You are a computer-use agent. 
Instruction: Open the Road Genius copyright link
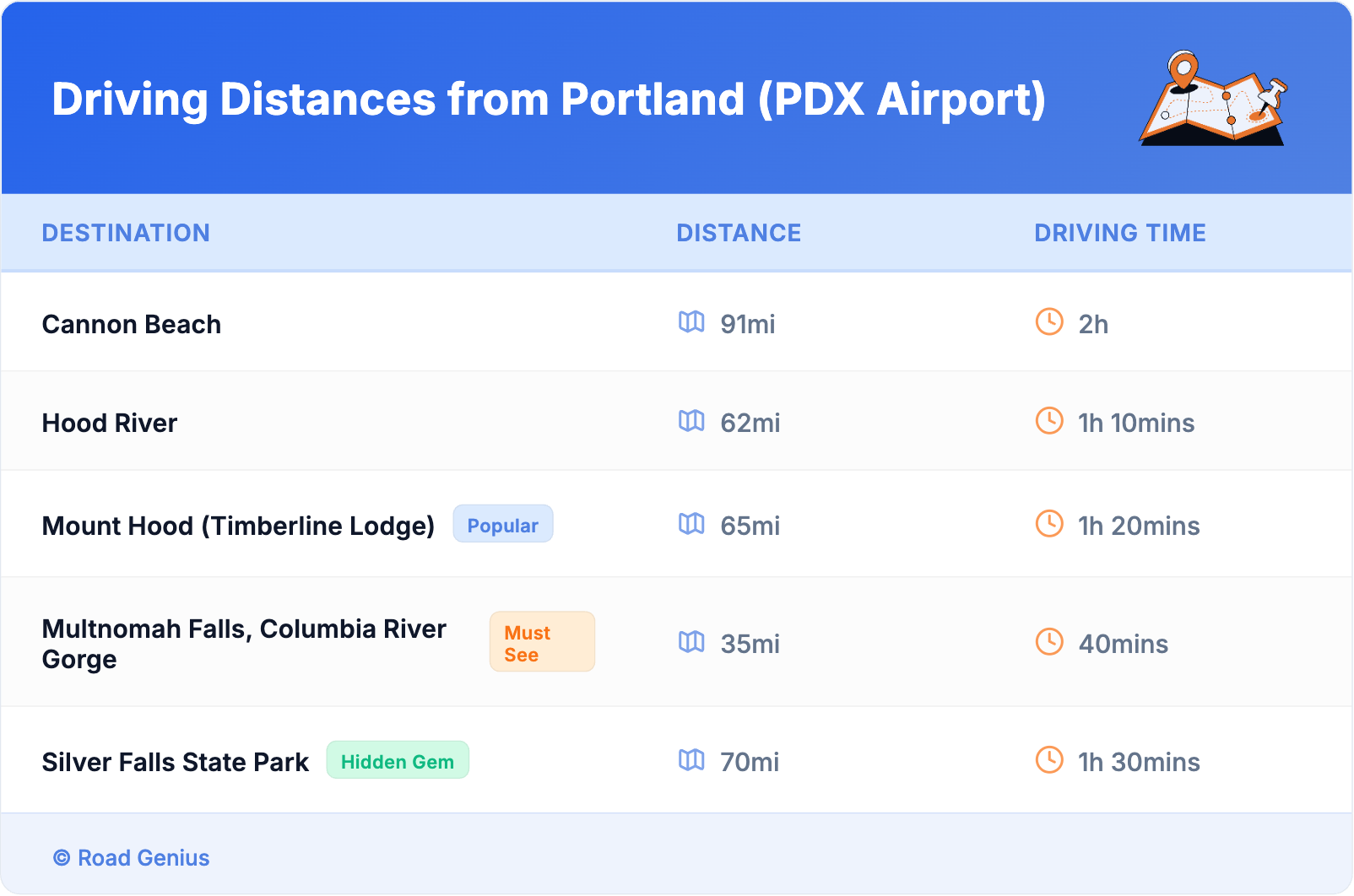point(132,858)
